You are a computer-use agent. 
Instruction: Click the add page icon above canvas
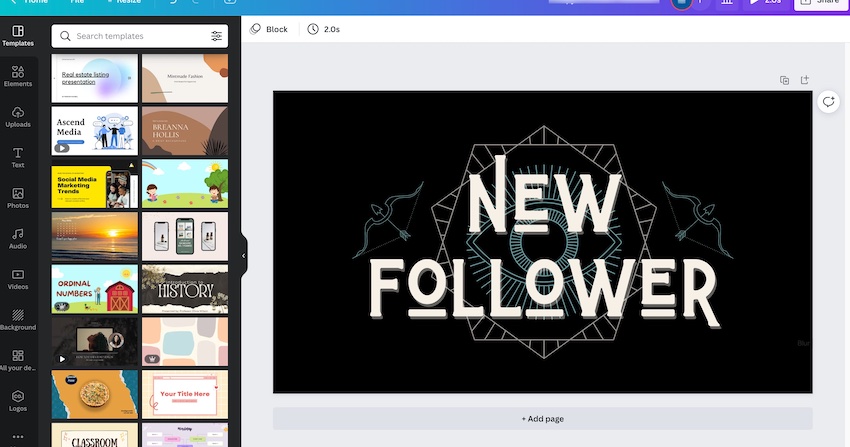(x=804, y=80)
